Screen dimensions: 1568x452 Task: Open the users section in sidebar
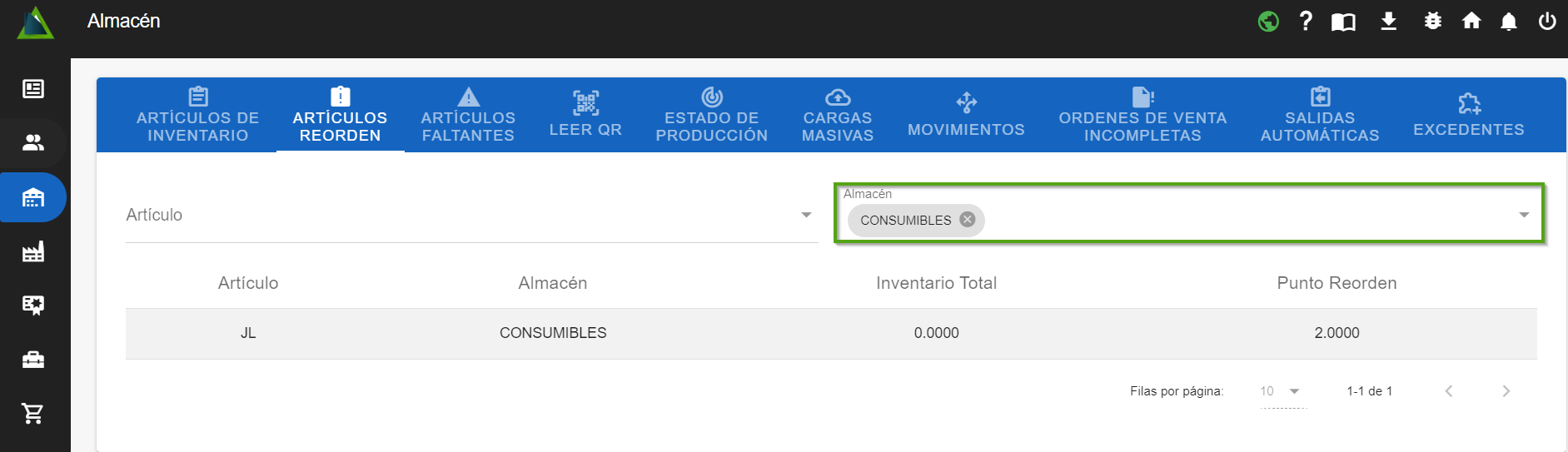tap(33, 143)
